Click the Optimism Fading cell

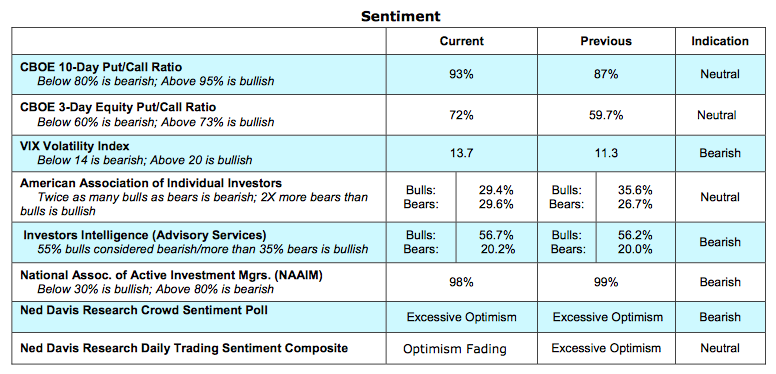coord(455,349)
